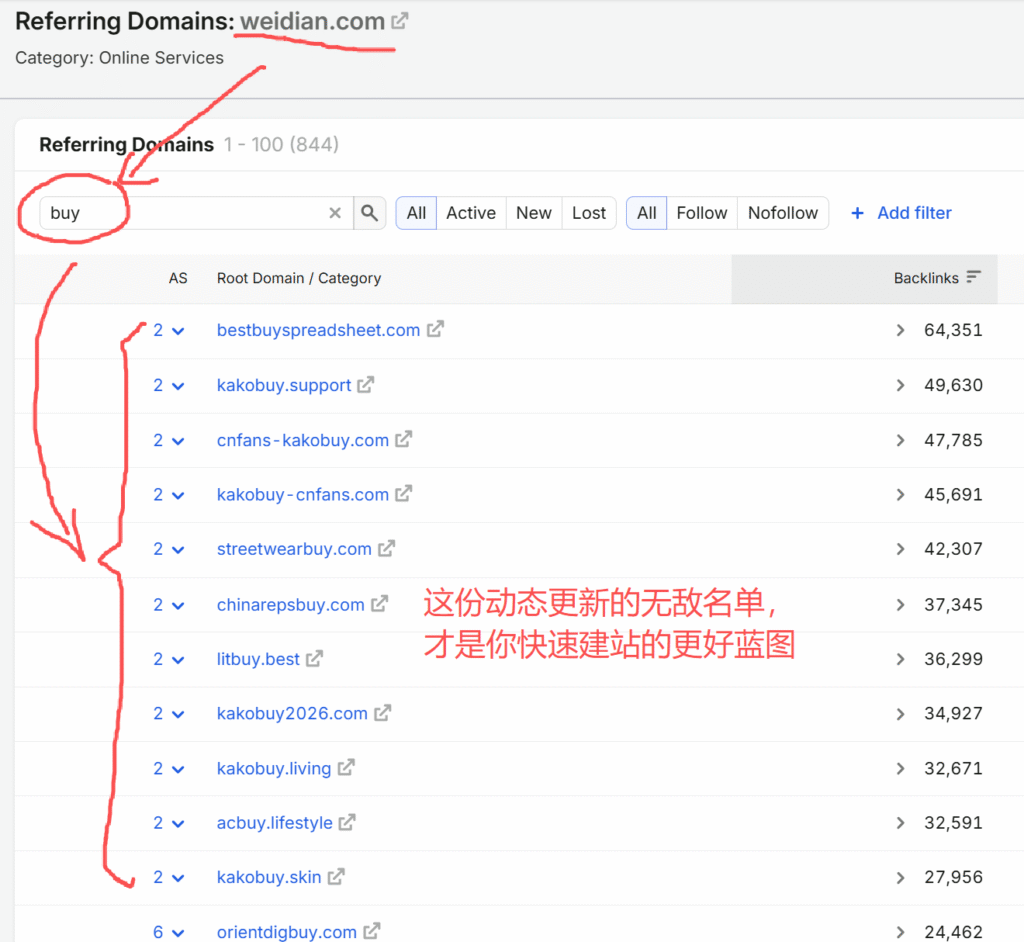Expand backlinks chevron for 64,351 row
Viewport: 1024px width, 942px height.
pyautogui.click(x=901, y=330)
